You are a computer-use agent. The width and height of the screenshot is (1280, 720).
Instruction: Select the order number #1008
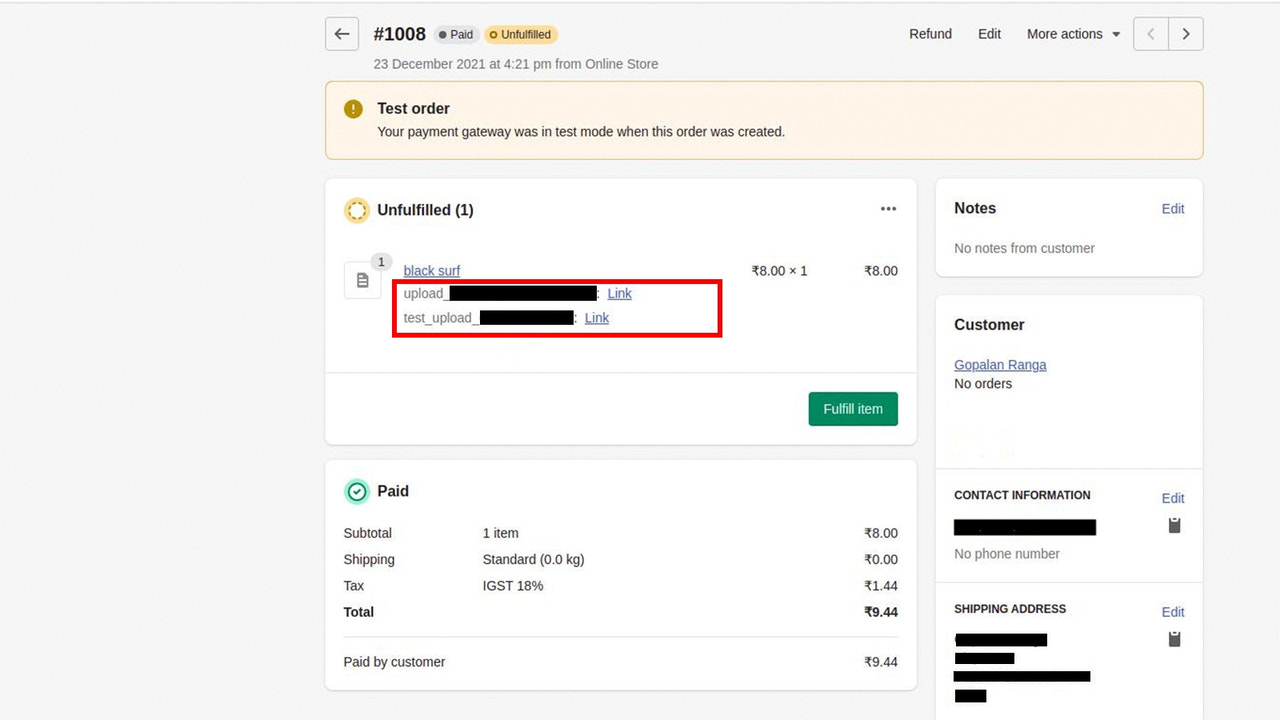coord(400,34)
